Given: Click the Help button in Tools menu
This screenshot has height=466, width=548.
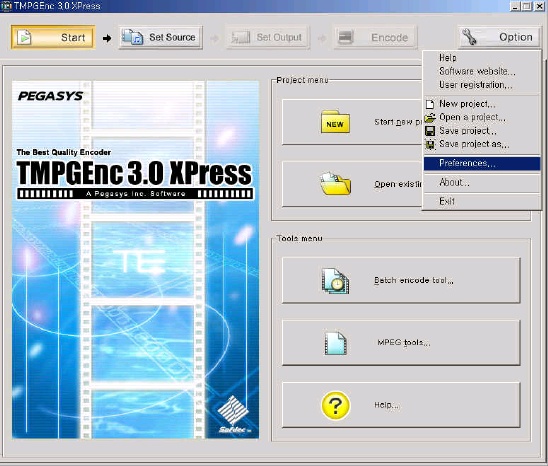Looking at the screenshot, I should point(401,405).
